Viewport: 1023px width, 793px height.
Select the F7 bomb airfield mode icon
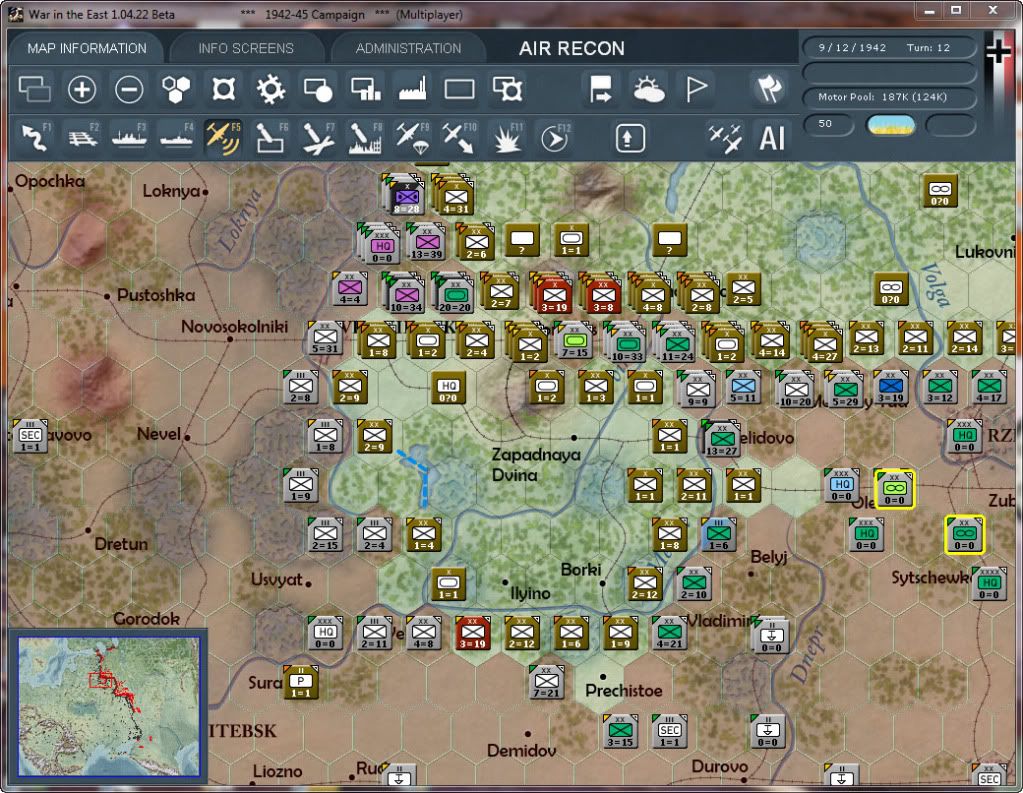point(318,138)
